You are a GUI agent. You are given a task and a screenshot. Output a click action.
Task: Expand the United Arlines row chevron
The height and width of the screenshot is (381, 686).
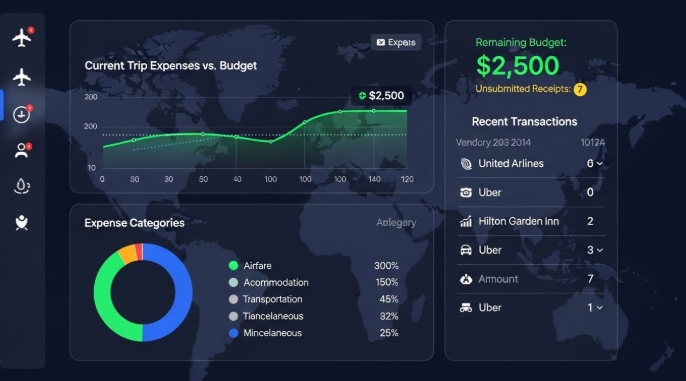point(600,164)
